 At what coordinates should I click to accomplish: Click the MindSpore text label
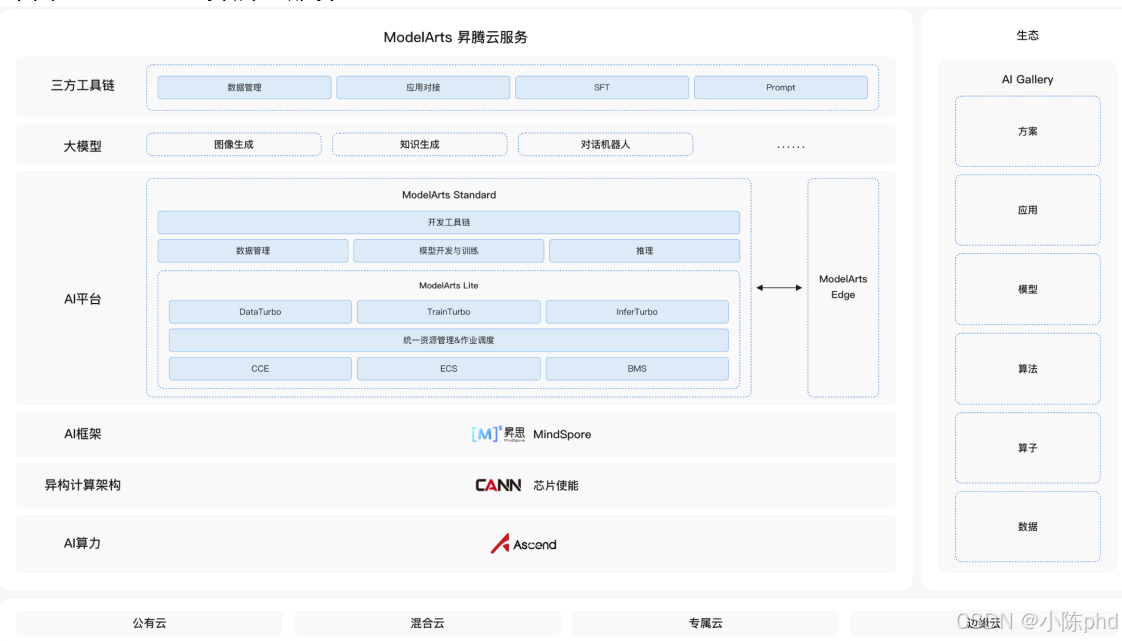tap(562, 434)
